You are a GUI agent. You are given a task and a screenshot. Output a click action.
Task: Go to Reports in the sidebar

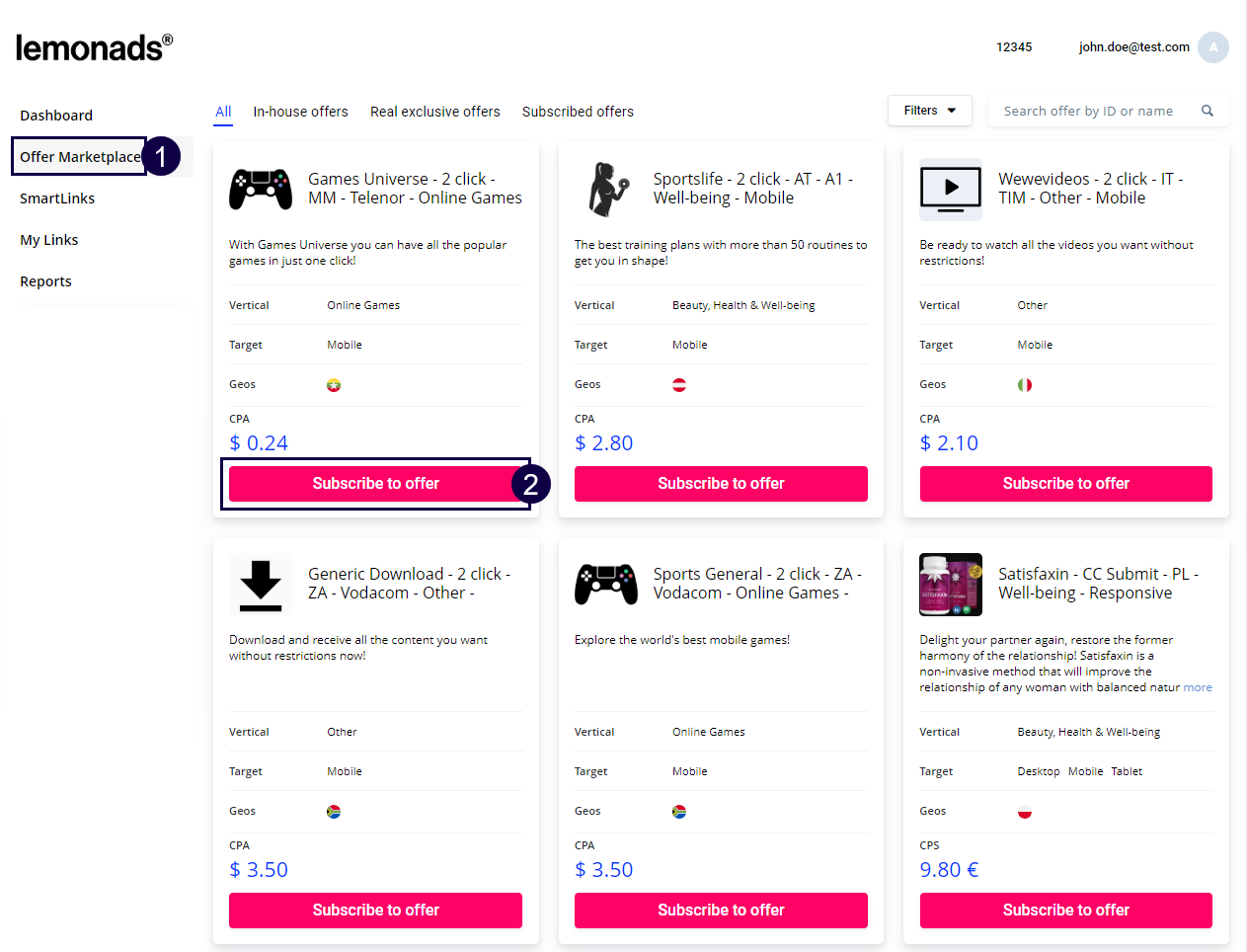[x=45, y=281]
